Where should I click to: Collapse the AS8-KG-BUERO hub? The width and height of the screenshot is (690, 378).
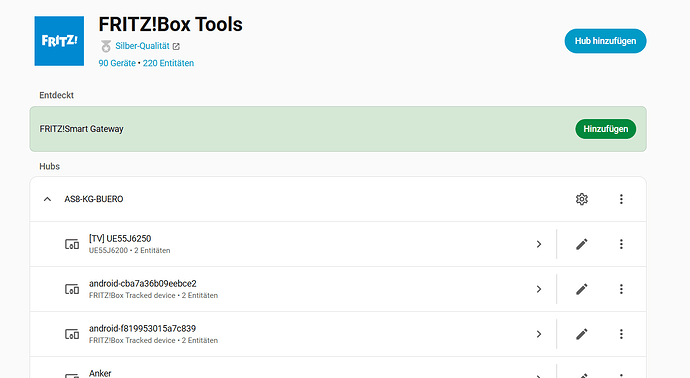(x=47, y=199)
